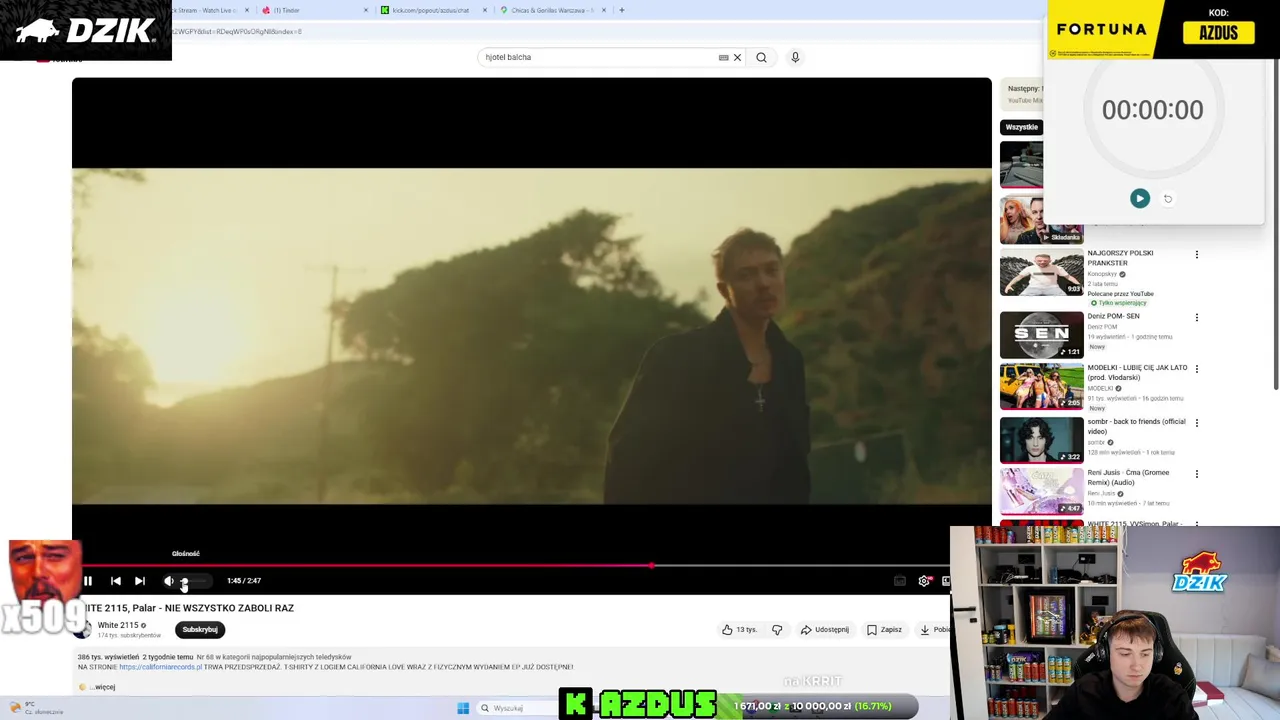Open options menu for Reni Jusis video
The image size is (1280, 720).
1197,474
